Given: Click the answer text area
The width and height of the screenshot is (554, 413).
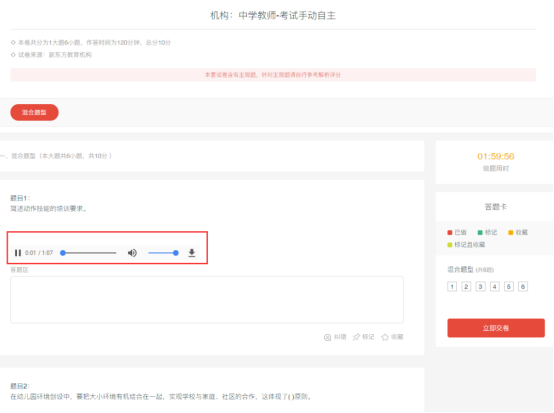Looking at the screenshot, I should [207, 300].
